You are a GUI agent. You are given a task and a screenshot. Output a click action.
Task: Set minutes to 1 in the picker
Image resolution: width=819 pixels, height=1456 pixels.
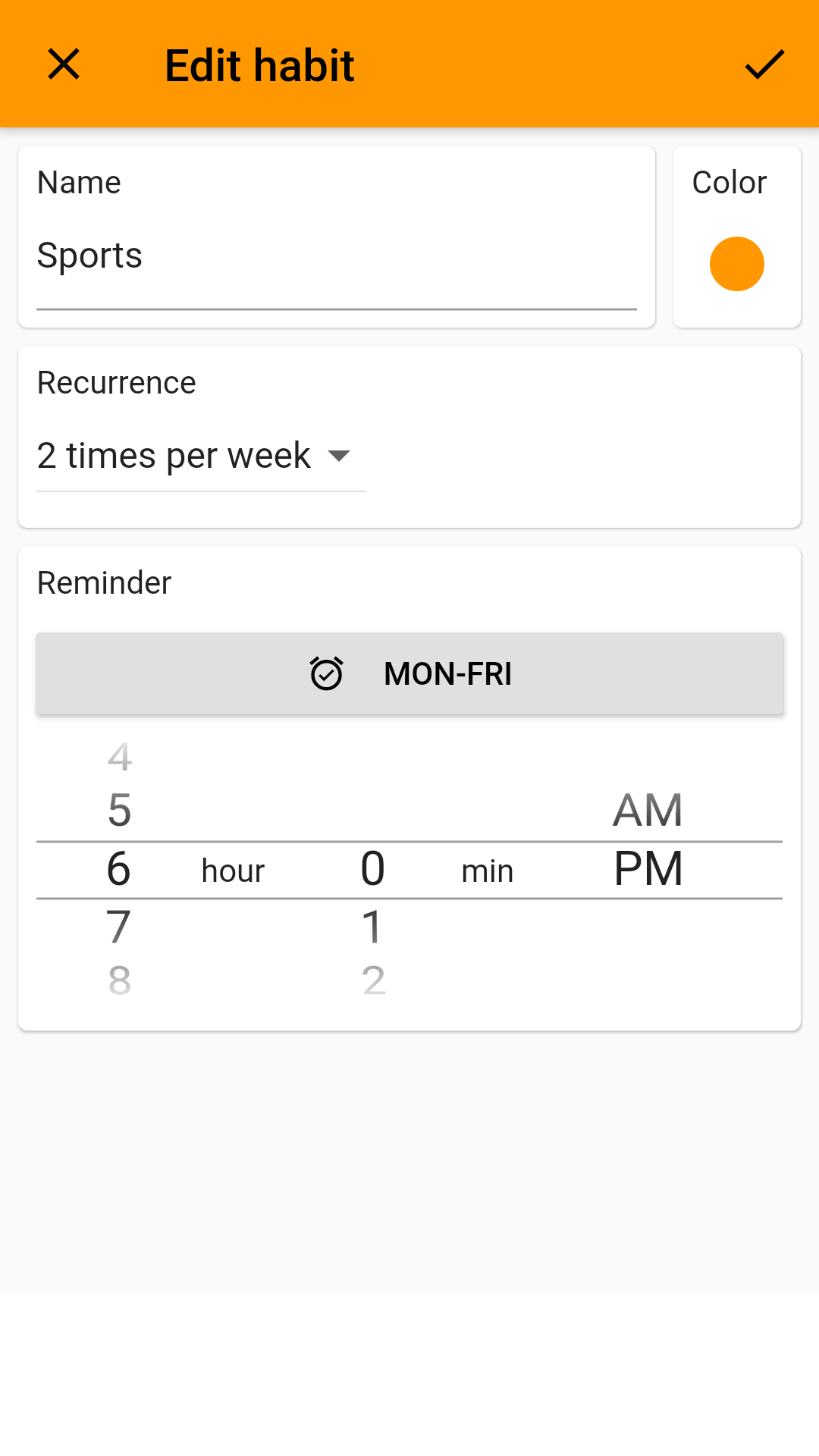[x=372, y=927]
